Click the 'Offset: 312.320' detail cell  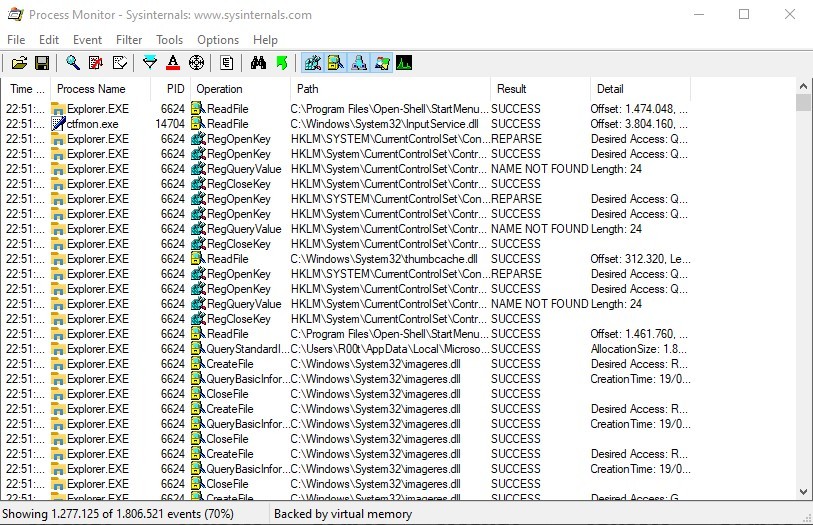640,259
